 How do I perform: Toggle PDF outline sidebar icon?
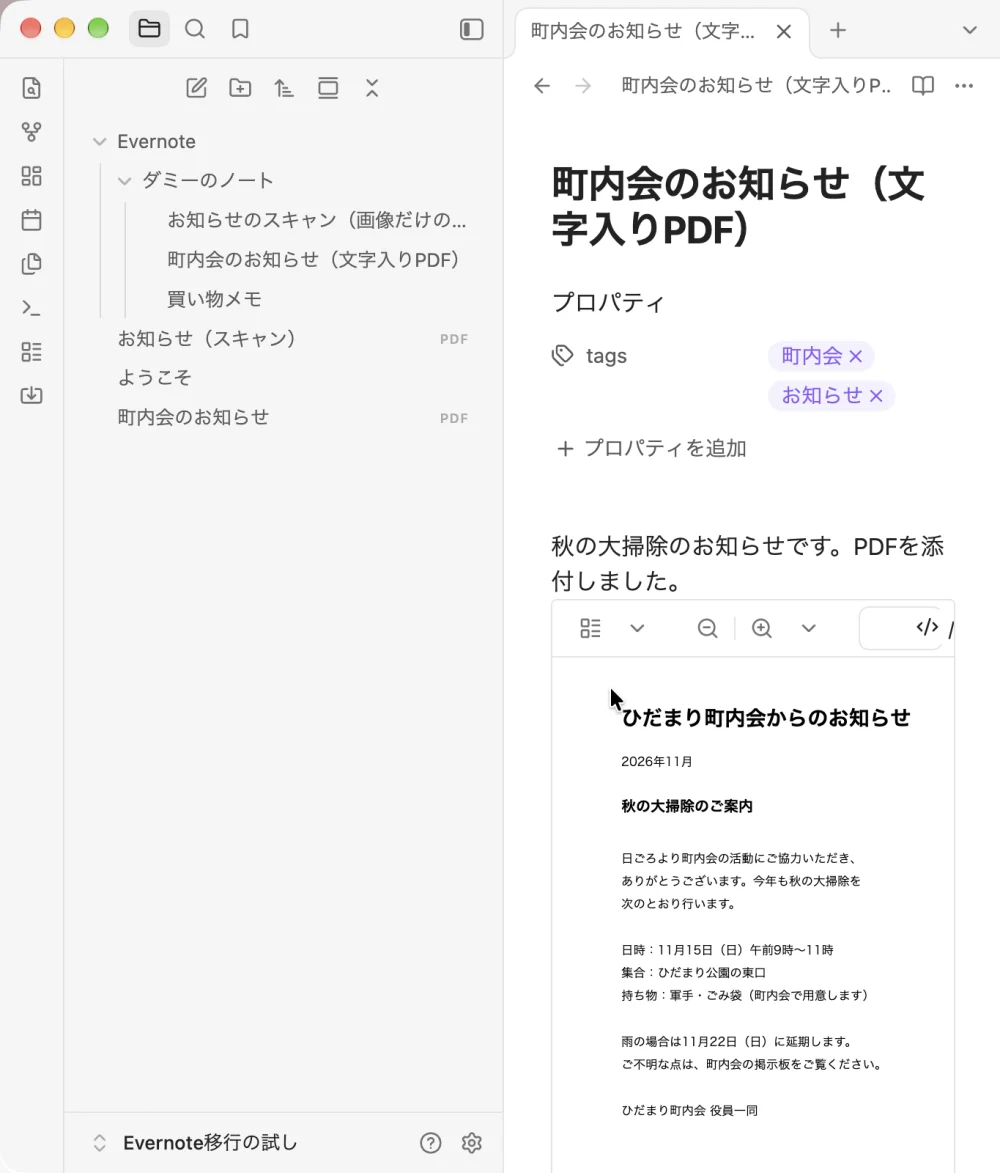click(x=590, y=628)
